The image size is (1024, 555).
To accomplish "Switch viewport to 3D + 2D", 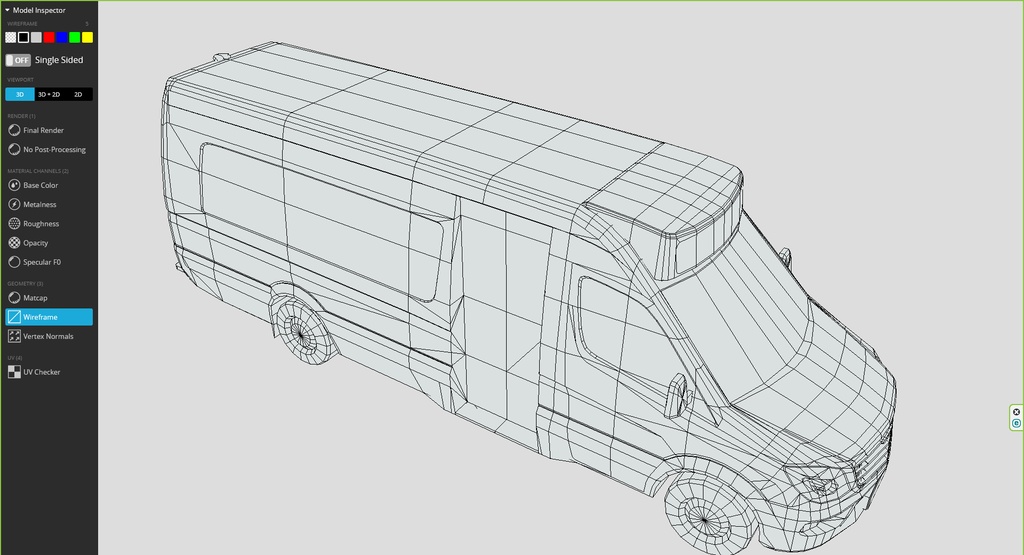I will click(x=49, y=95).
